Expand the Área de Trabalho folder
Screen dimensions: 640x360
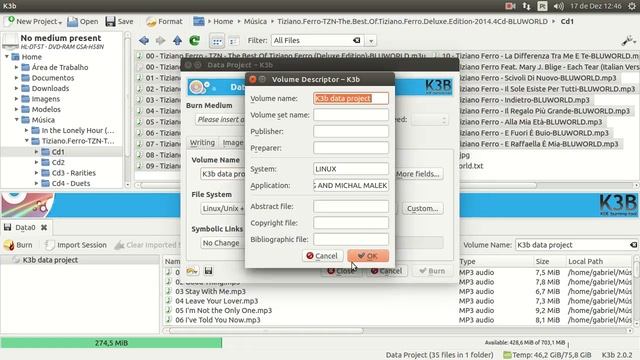click(16, 67)
